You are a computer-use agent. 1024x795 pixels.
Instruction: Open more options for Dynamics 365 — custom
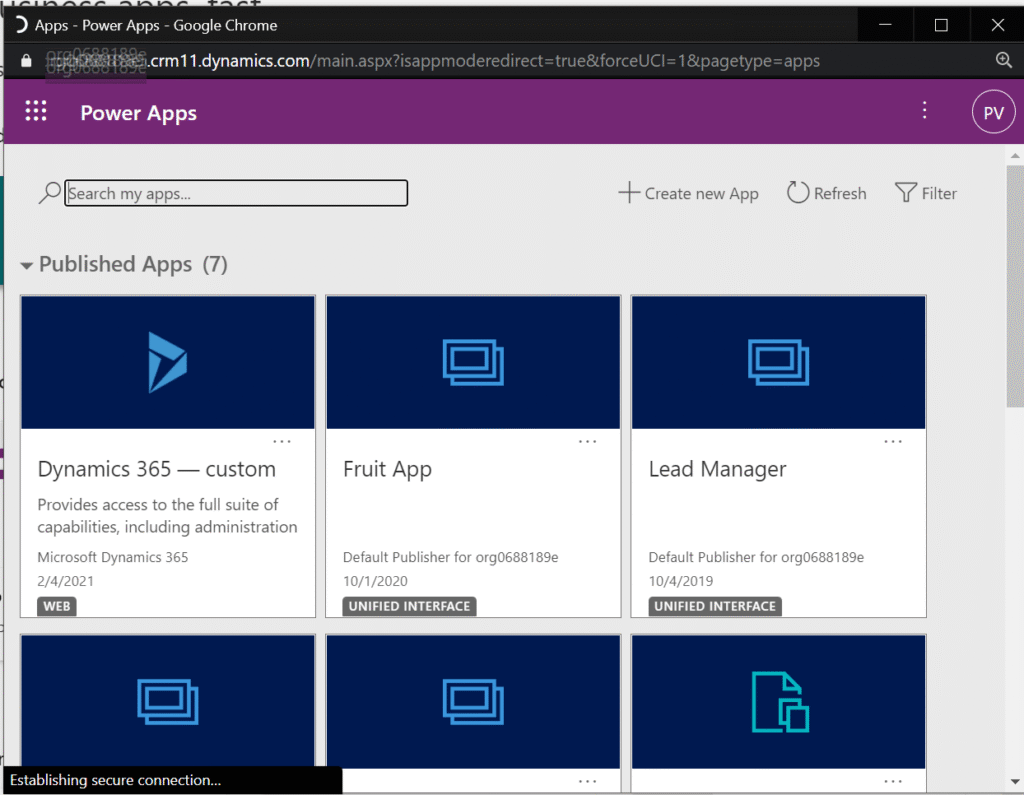coord(282,442)
